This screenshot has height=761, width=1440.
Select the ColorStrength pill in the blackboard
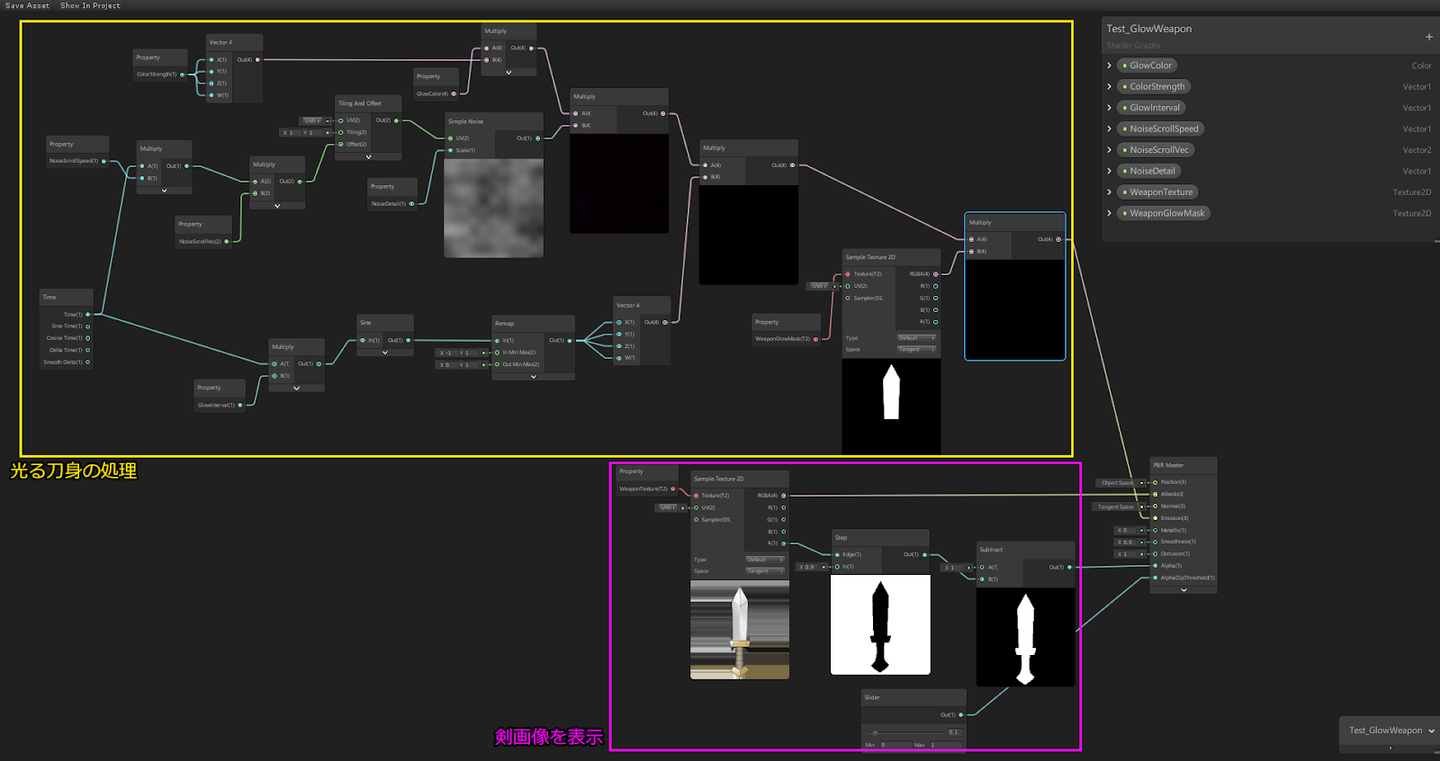pyautogui.click(x=1153, y=87)
